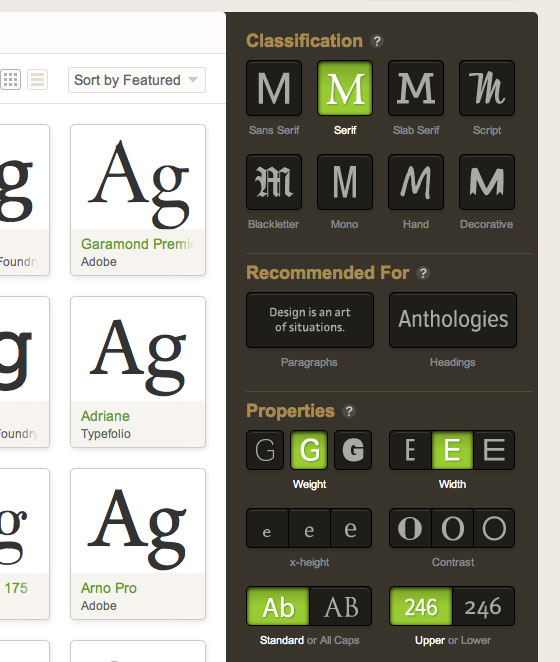Select the Sans Serif classification tile
Viewport: 560px width, 662px height.
[x=274, y=88]
